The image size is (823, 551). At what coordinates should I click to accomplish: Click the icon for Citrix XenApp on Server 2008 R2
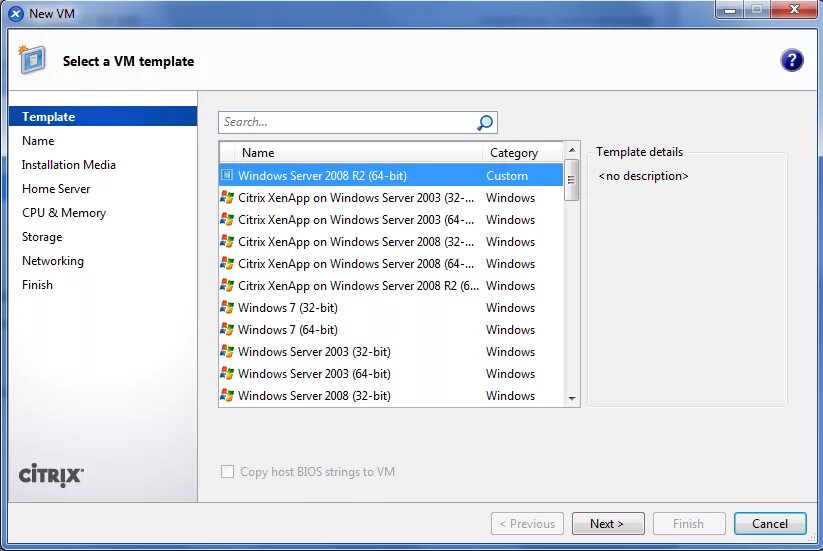pyautogui.click(x=227, y=285)
